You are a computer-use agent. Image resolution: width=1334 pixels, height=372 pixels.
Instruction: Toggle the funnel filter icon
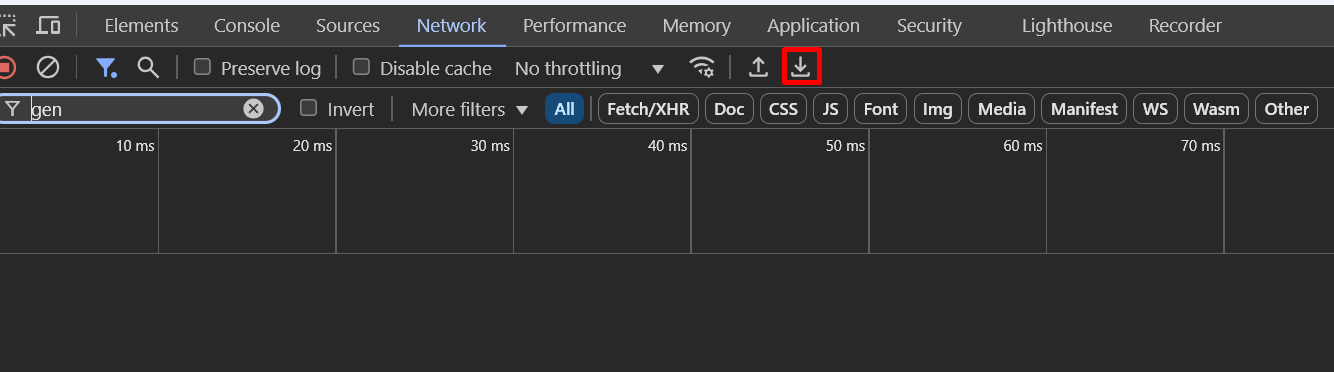point(106,68)
